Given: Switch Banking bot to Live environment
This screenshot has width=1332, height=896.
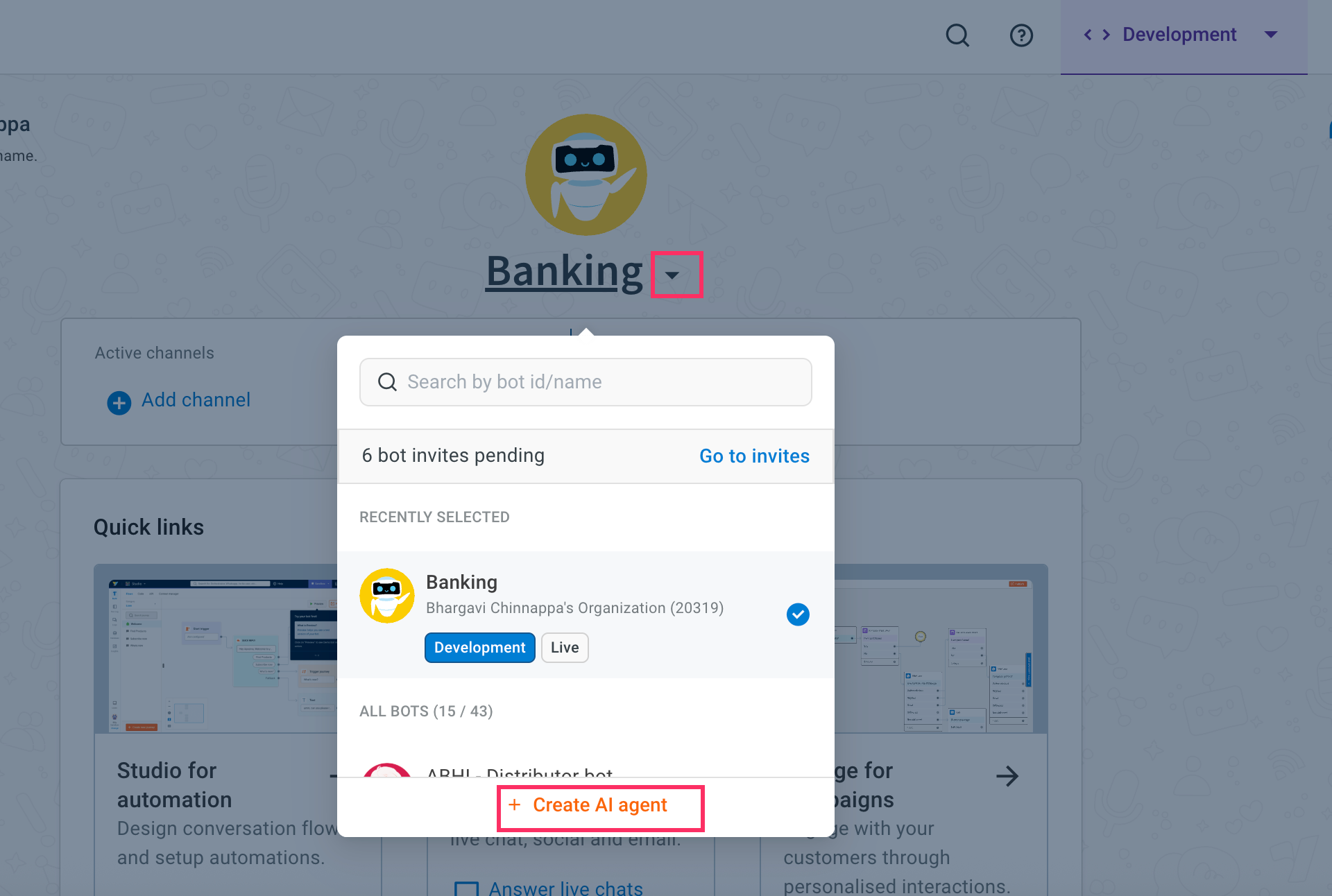Looking at the screenshot, I should 565,648.
